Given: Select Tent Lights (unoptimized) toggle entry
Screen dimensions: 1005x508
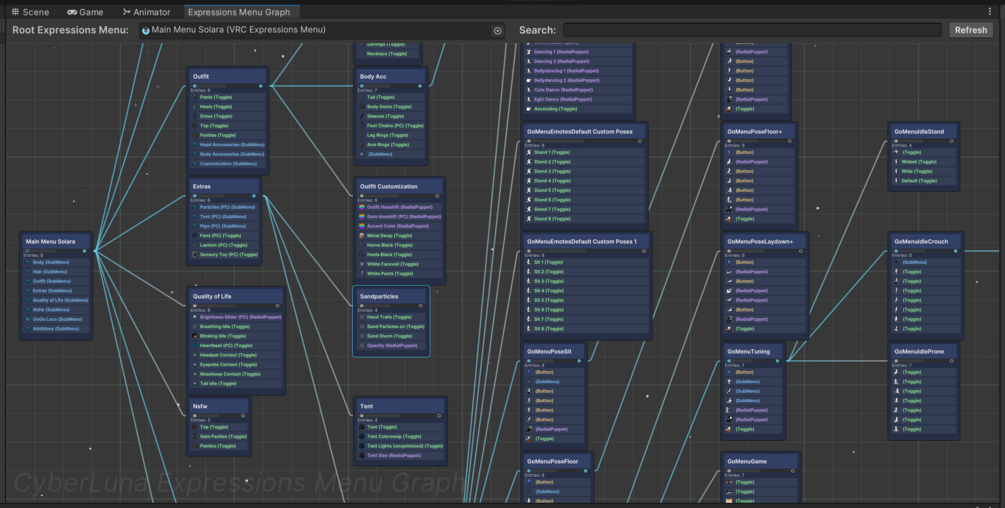Looking at the screenshot, I should [401, 446].
